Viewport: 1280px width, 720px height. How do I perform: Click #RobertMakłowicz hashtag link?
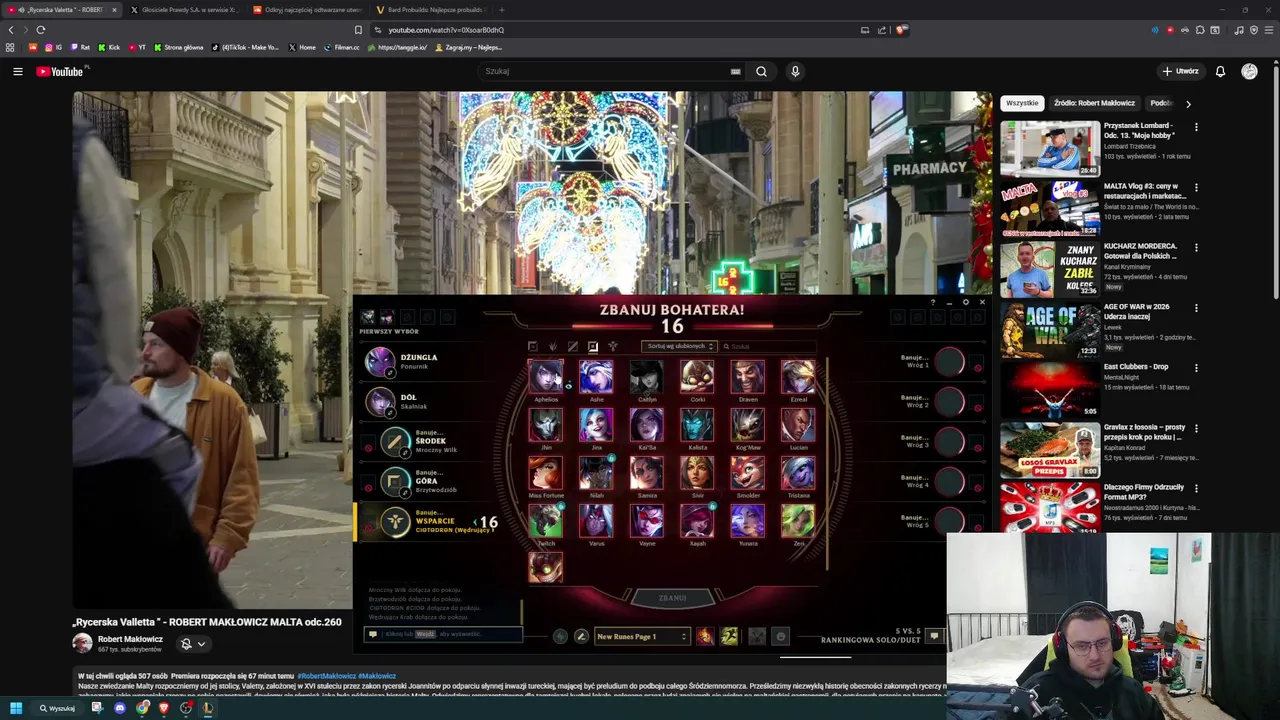click(x=326, y=676)
